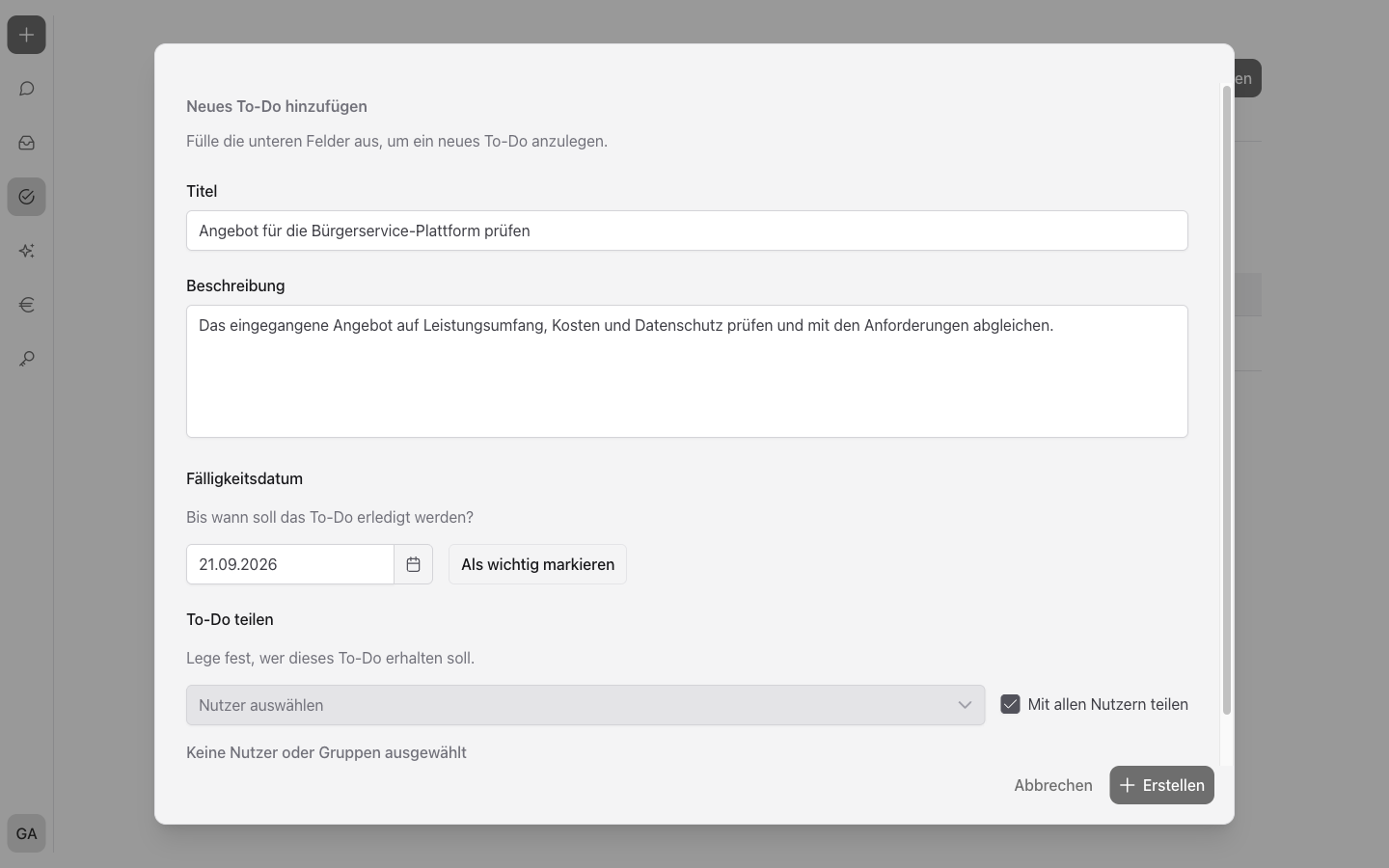Open the chat bubble sidebar icon
This screenshot has width=1389, height=868.
(x=26, y=89)
